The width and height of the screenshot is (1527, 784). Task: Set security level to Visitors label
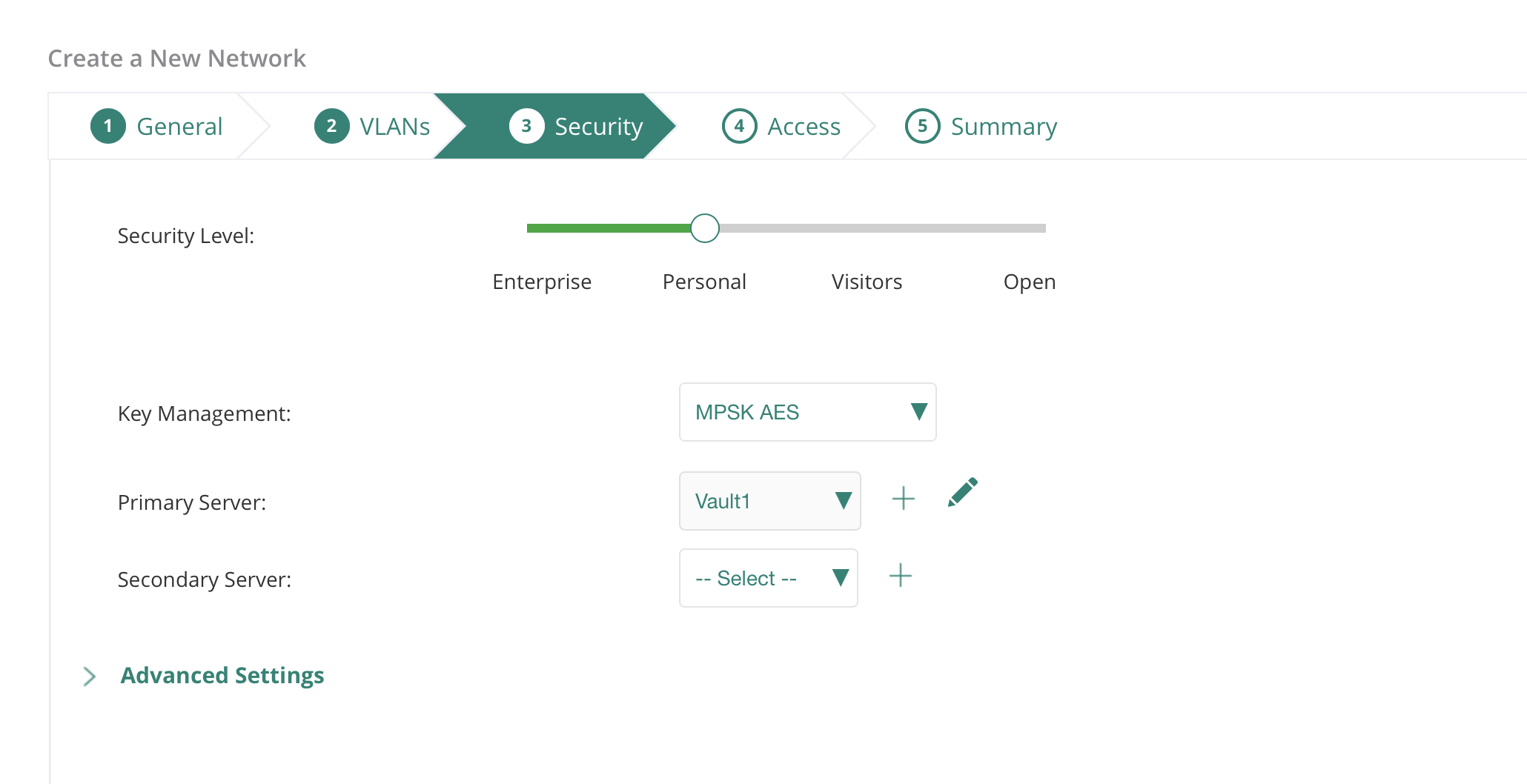(x=867, y=282)
